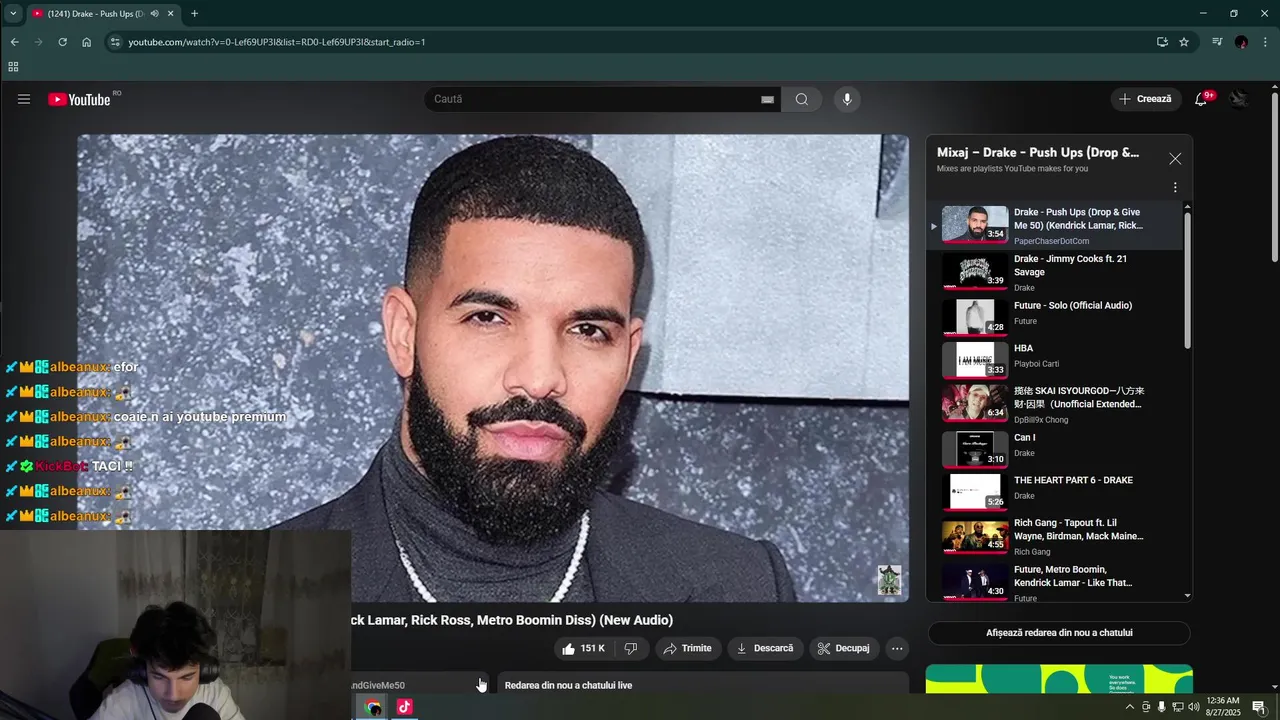Image resolution: width=1280 pixels, height=720 pixels.
Task: Open the Windows notification center
Action: coord(1259,707)
